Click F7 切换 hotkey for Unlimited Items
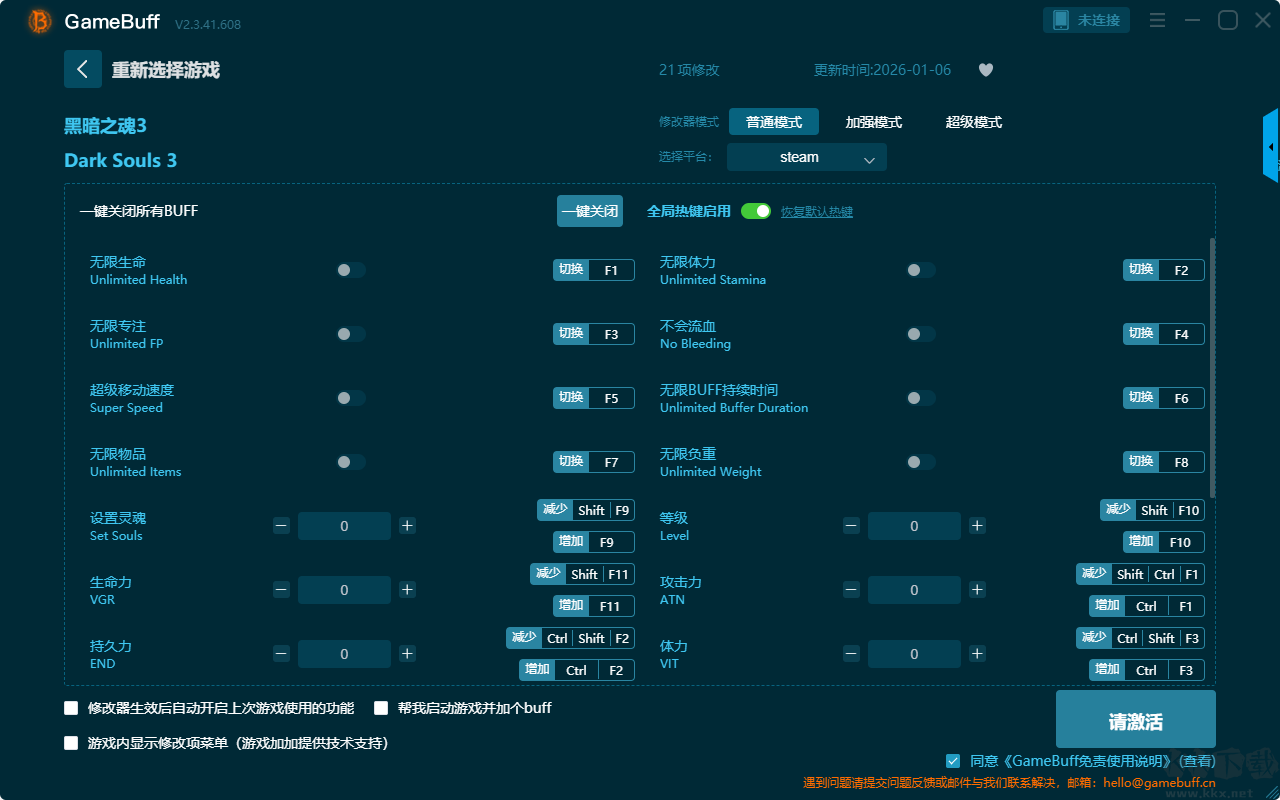1280x800 pixels. tap(594, 462)
